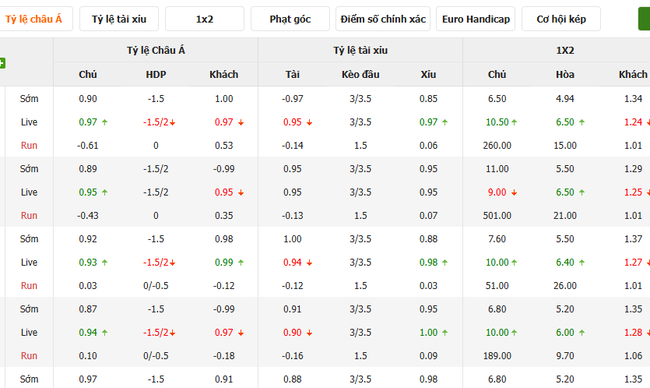Switch to the Tỷ lệ châu Á tab
This screenshot has width=650, height=388.
click(x=36, y=19)
